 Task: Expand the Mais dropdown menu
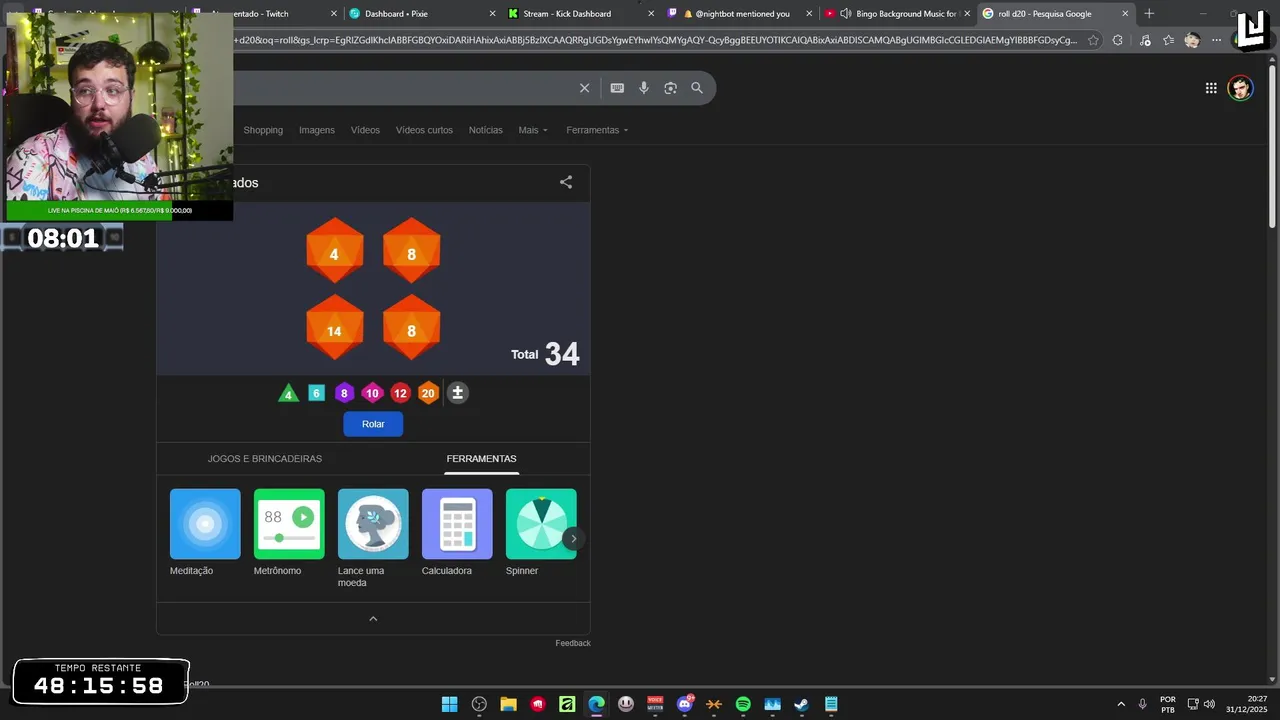click(x=533, y=130)
